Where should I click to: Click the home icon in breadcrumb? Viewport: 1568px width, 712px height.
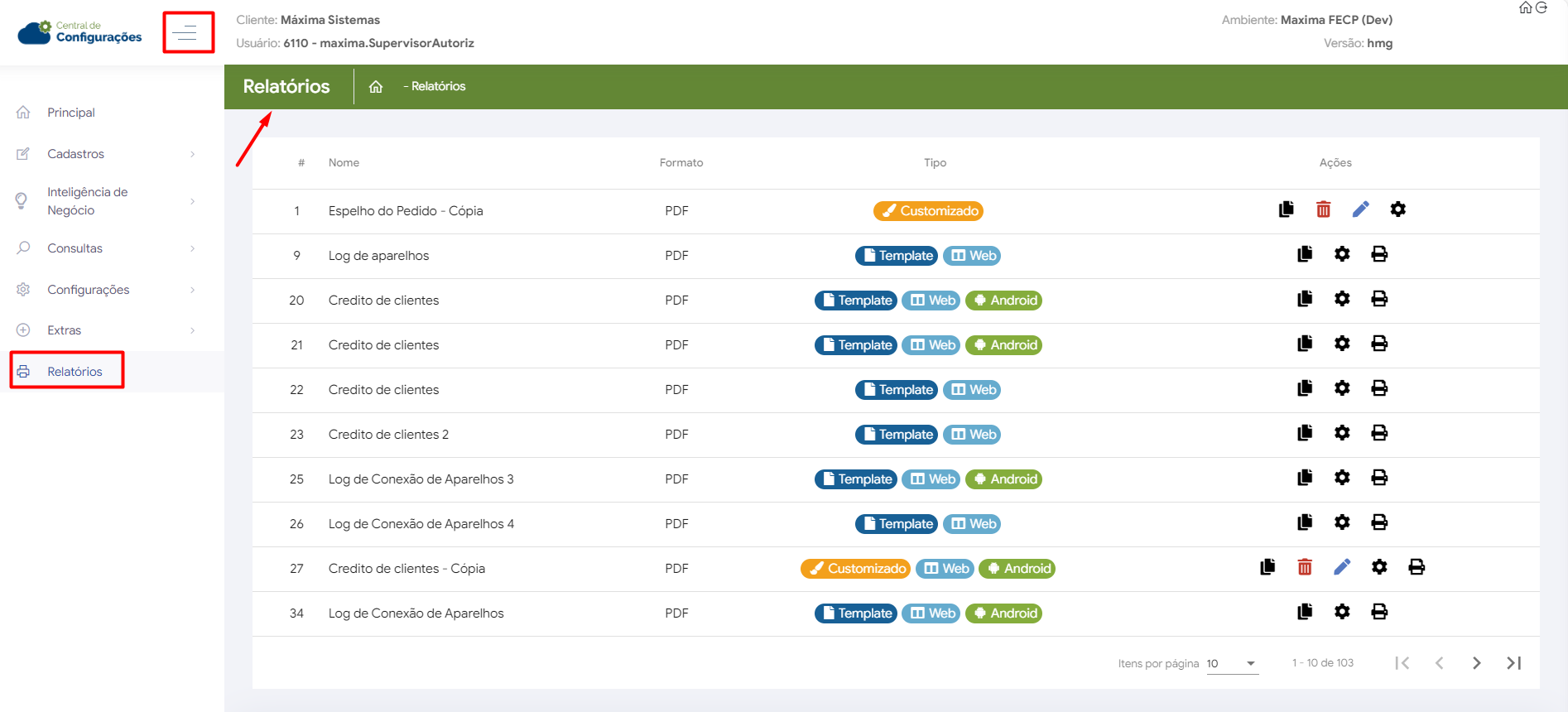376,87
